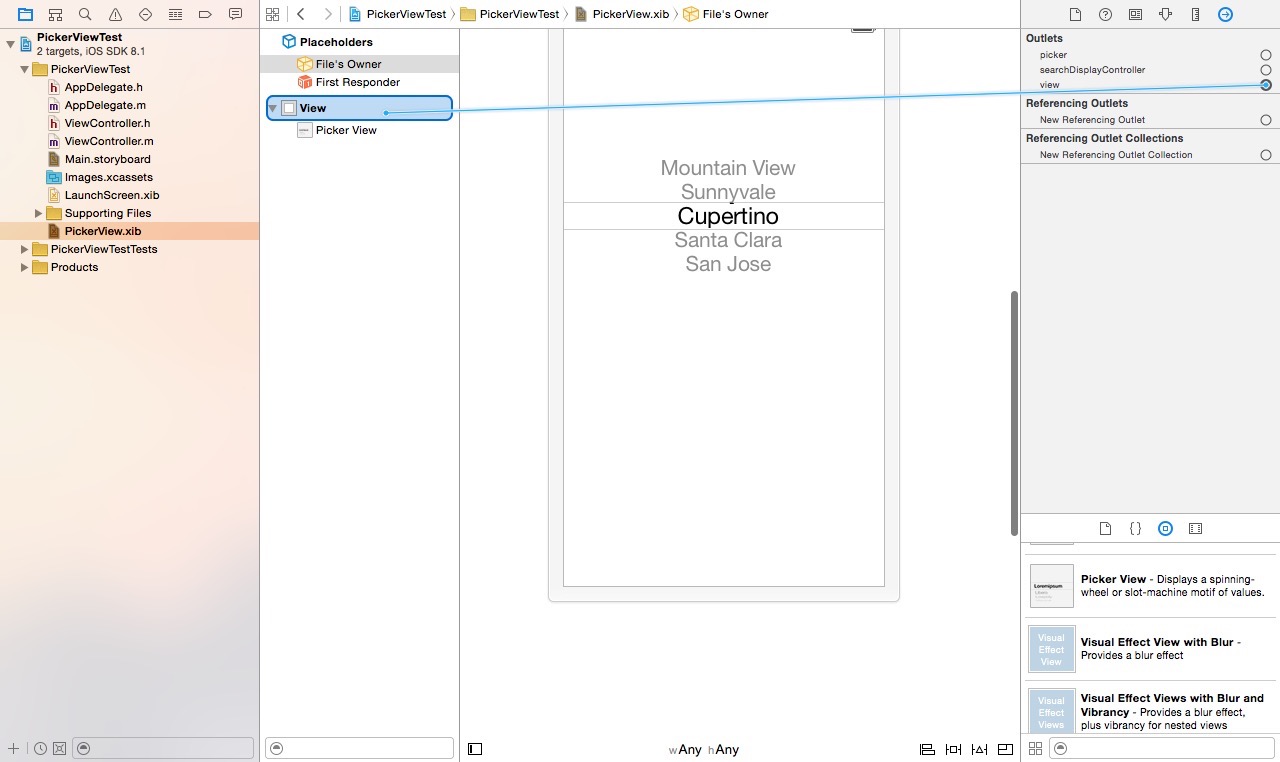Open ViewController.h file

(107, 123)
